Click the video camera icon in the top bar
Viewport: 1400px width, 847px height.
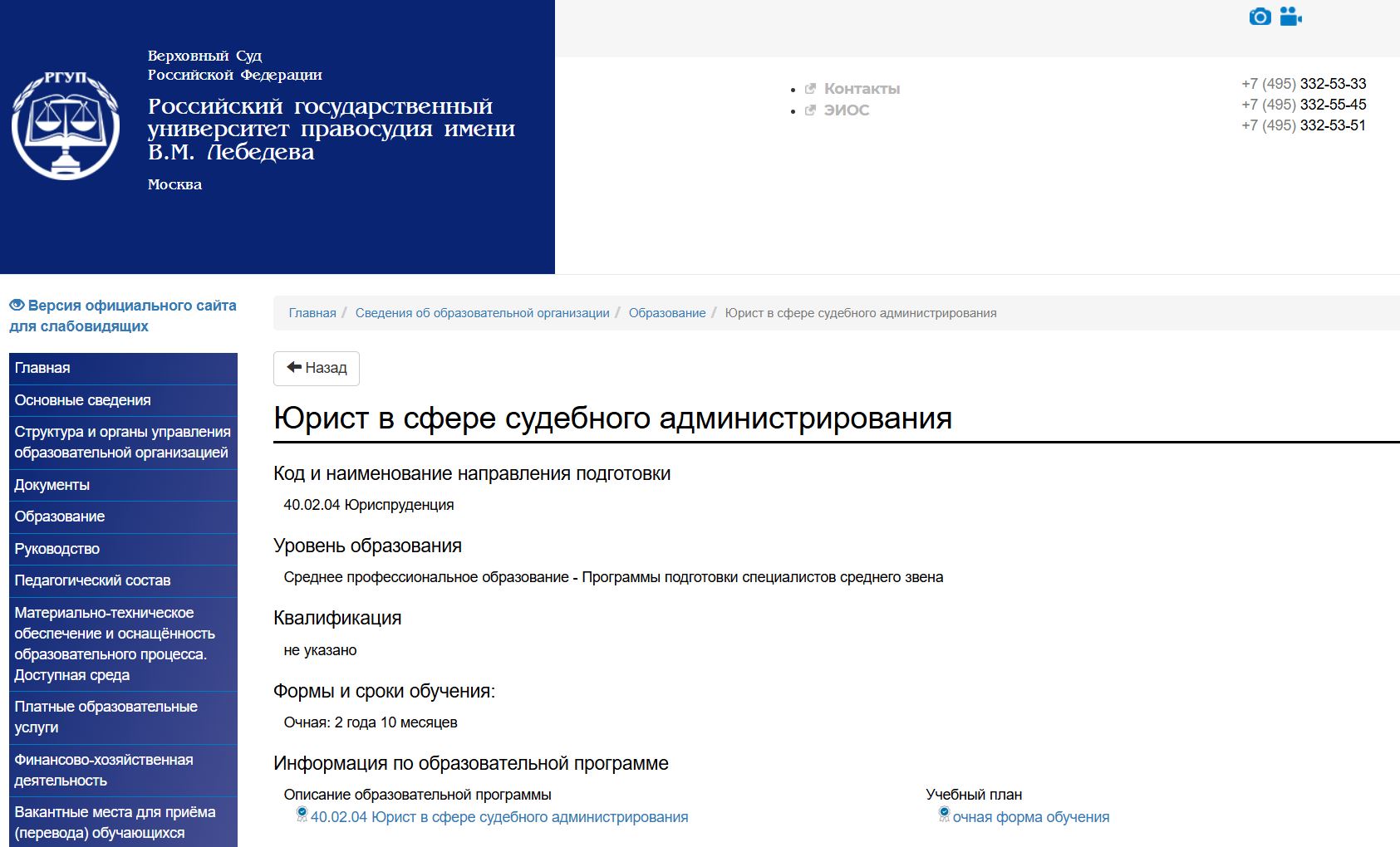1290,17
